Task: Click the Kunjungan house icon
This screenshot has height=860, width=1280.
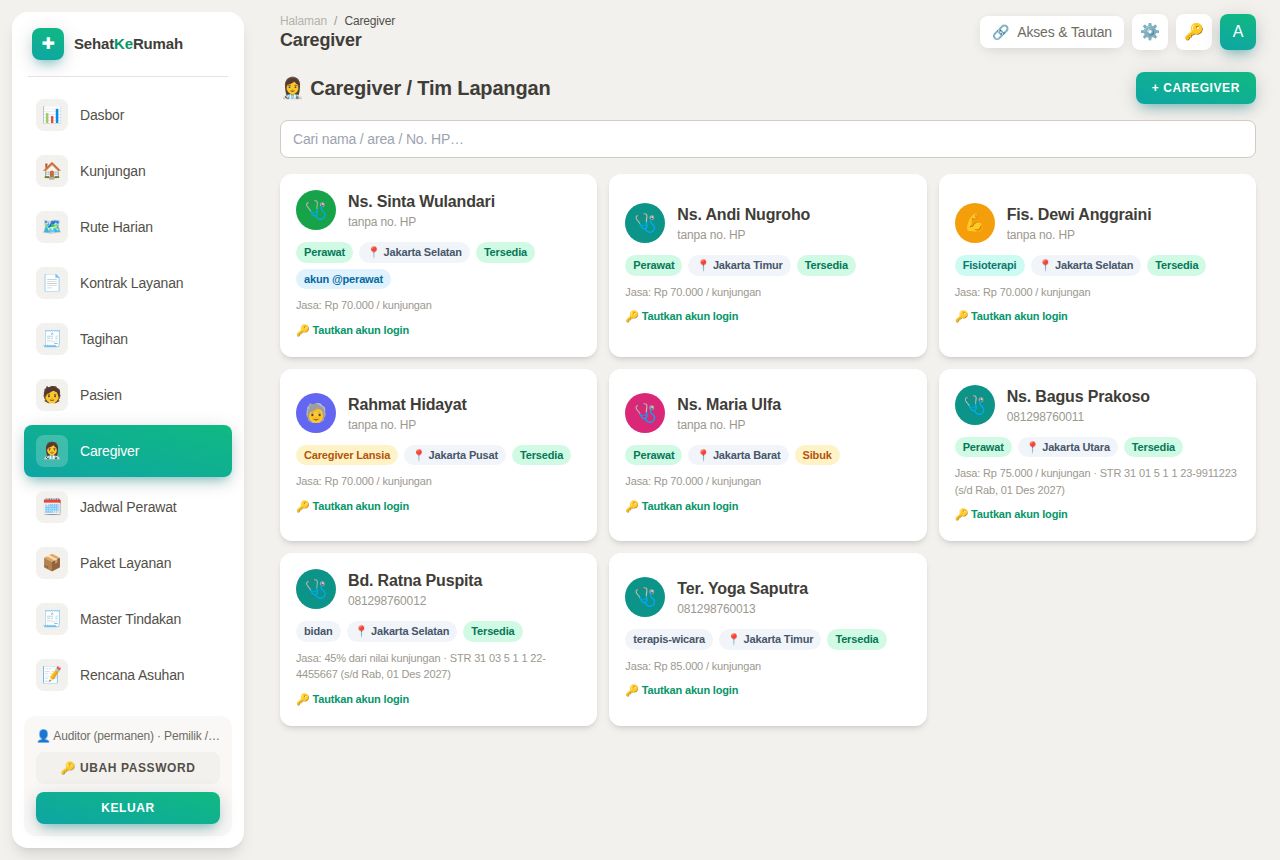Action: click(x=52, y=171)
